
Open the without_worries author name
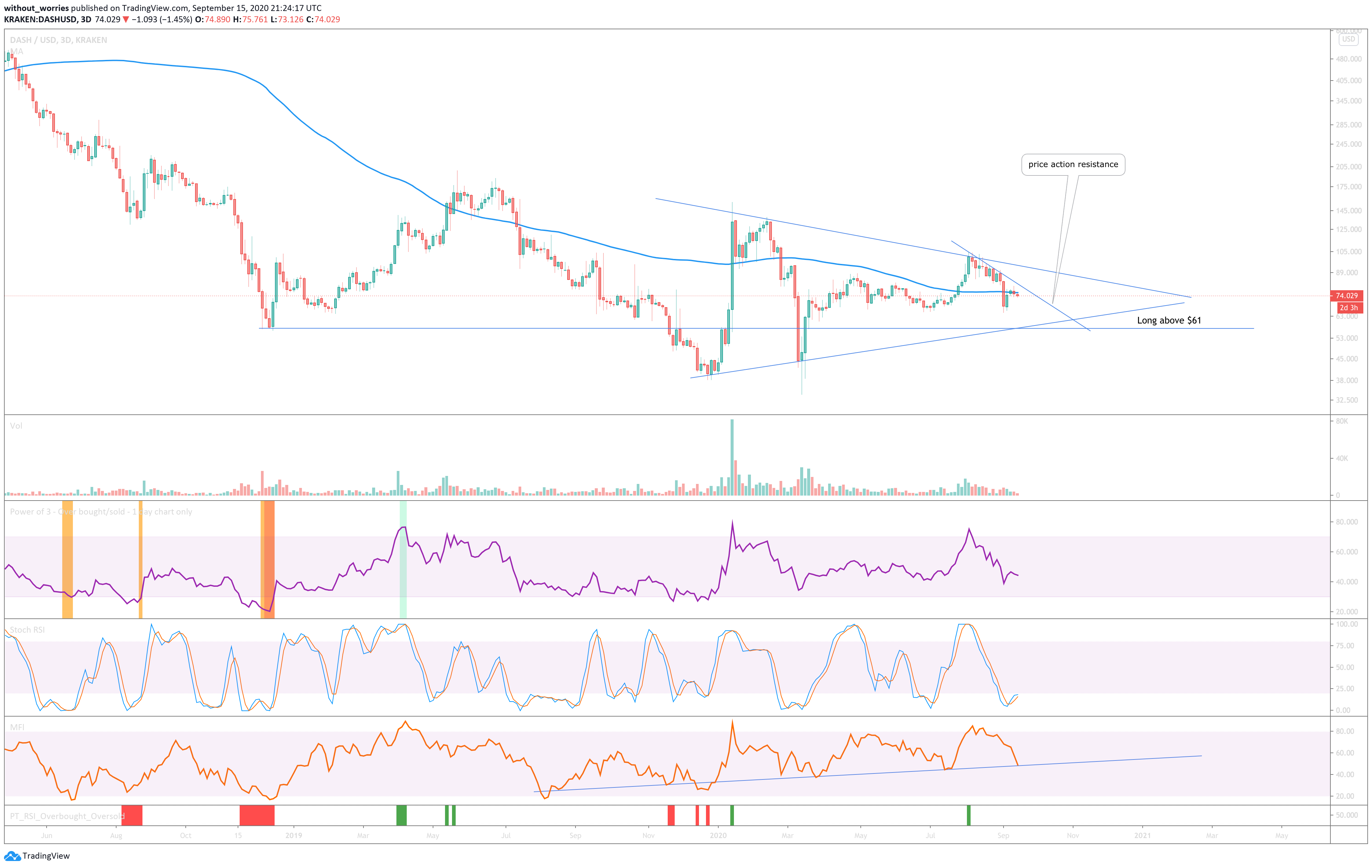[x=37, y=8]
